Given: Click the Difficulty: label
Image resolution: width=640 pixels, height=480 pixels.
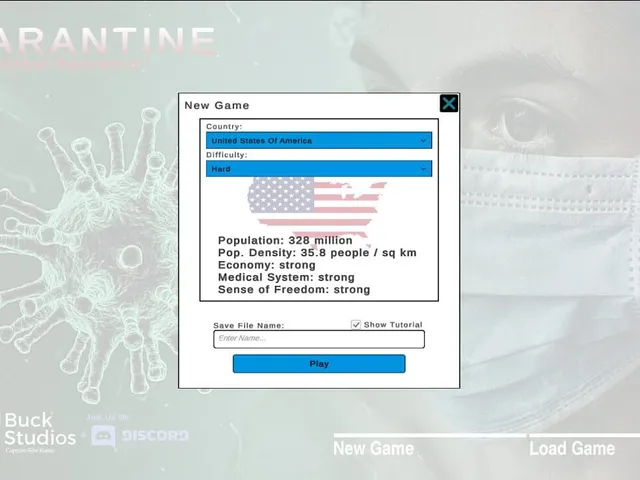Looking at the screenshot, I should (227, 155).
